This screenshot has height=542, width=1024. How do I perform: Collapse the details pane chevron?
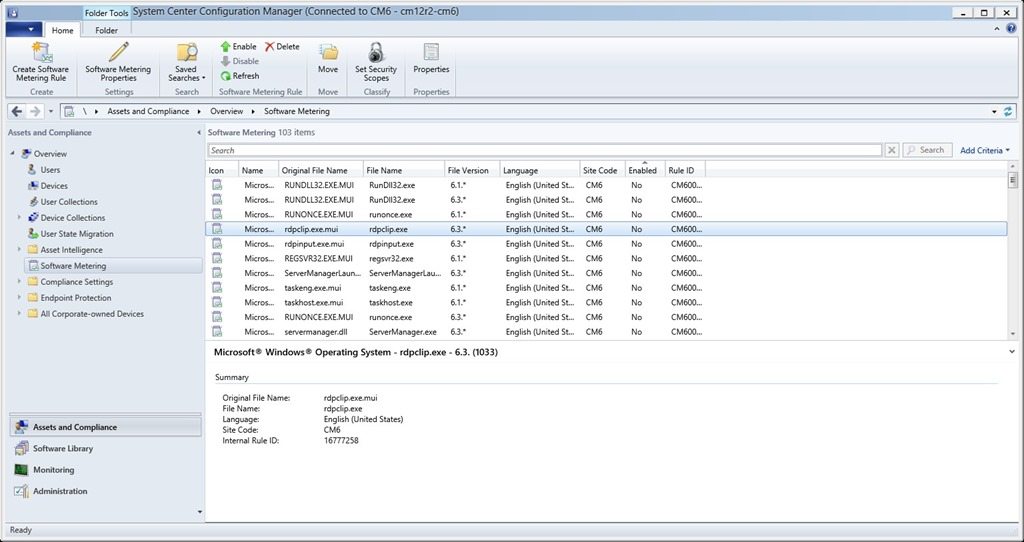point(1012,352)
